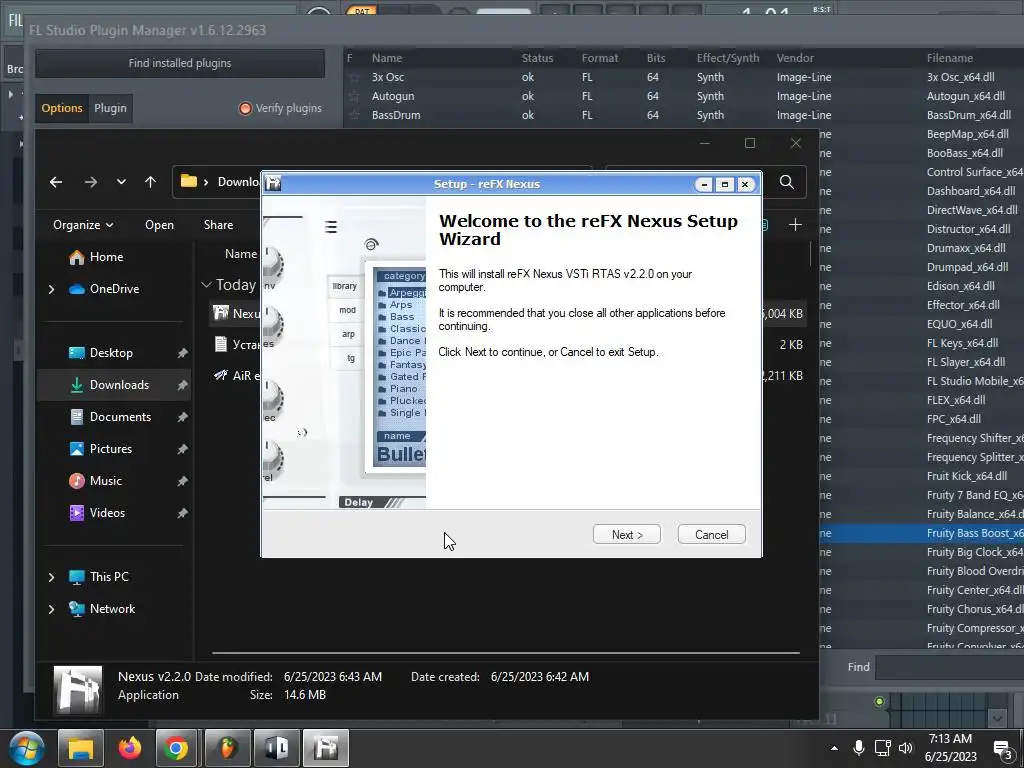Viewport: 1024px width, 768px height.
Task: Show hidden system tray icons
Action: [x=834, y=748]
